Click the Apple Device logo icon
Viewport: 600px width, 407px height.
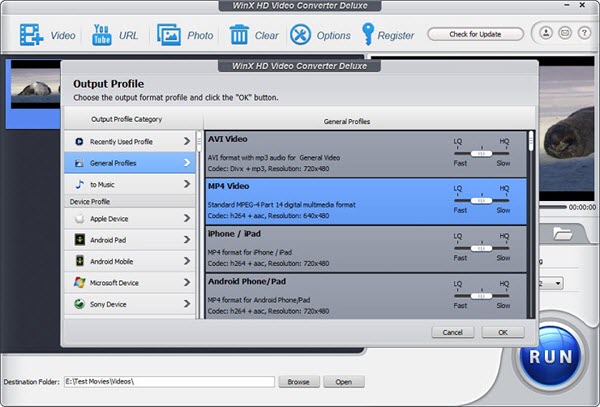pos(79,218)
